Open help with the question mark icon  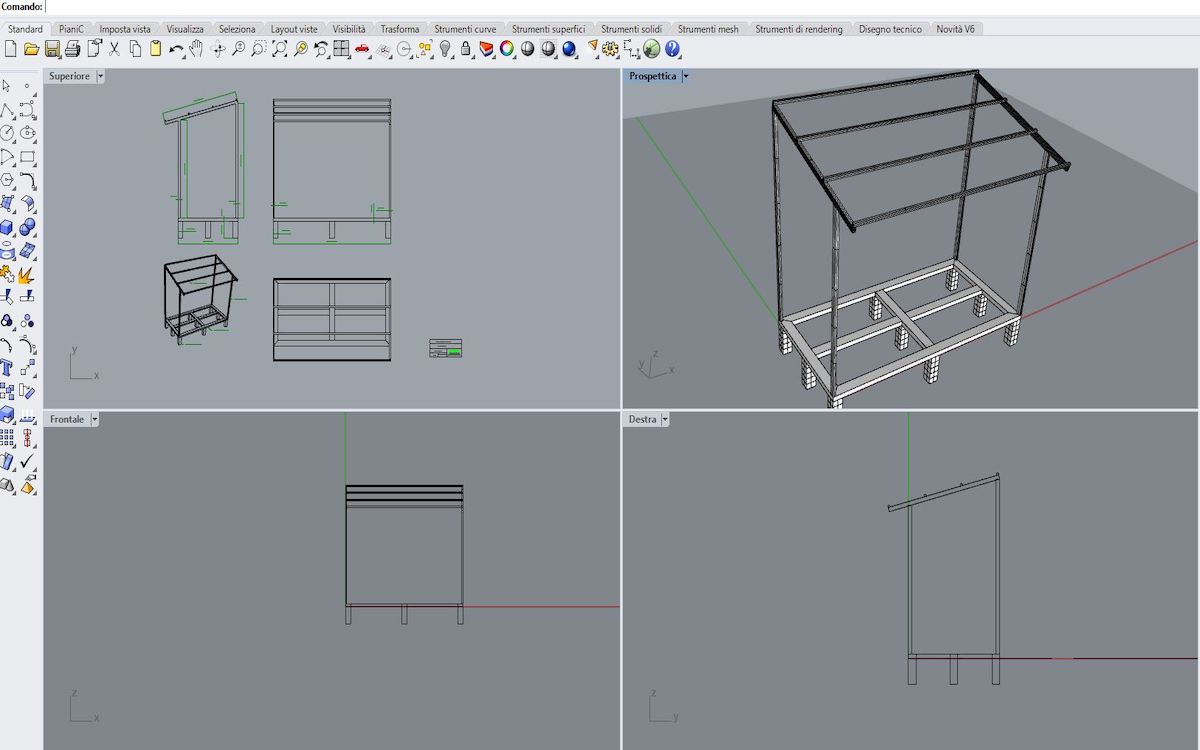(673, 48)
